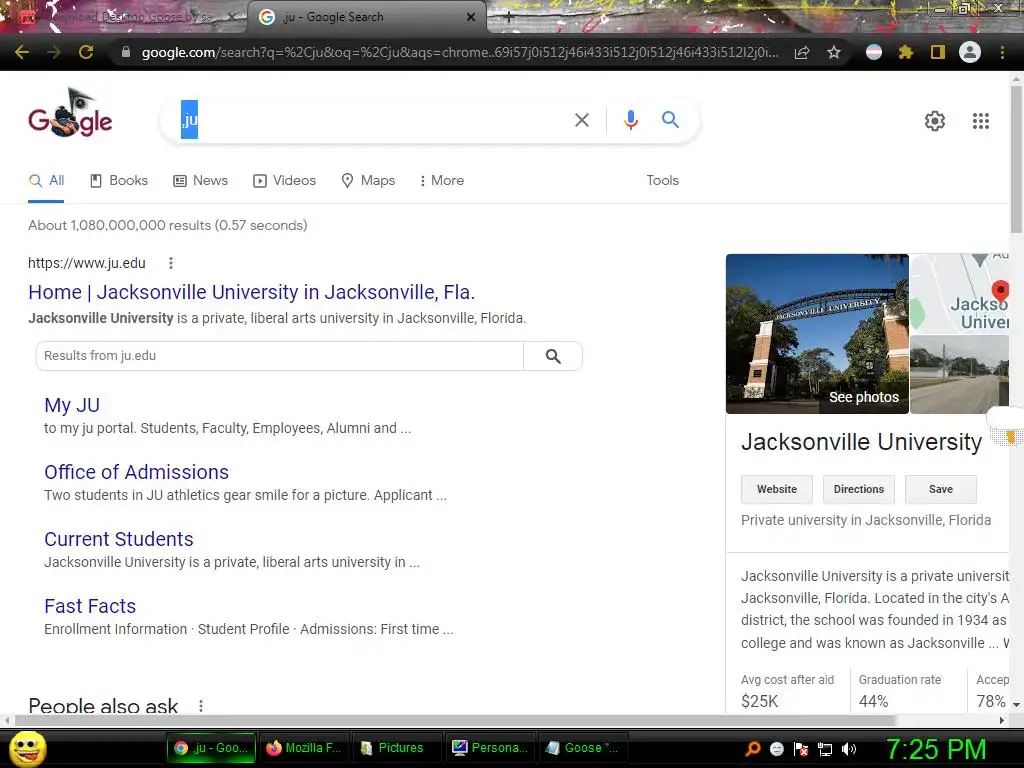1024x768 pixels.
Task: Open Chrome's three-dot menu
Action: [1002, 52]
